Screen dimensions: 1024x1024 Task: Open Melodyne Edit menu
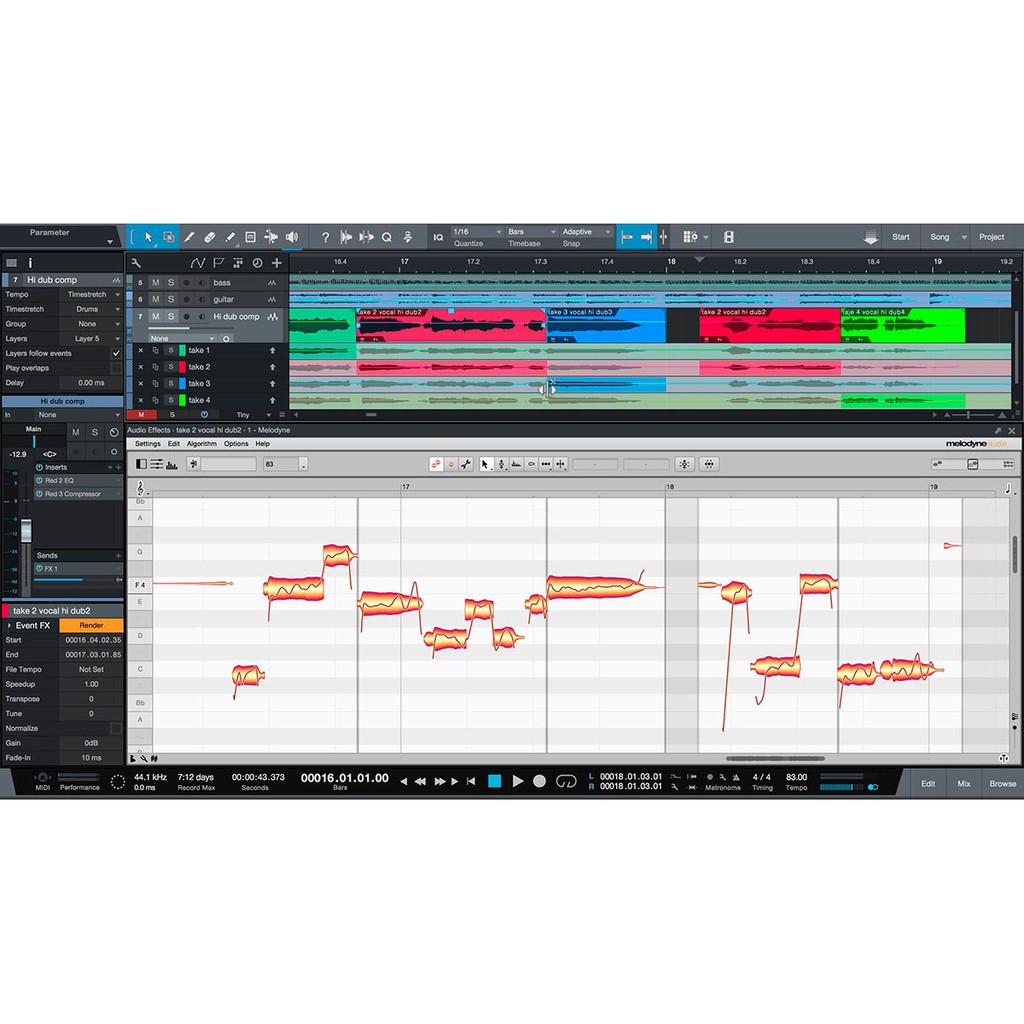point(174,443)
